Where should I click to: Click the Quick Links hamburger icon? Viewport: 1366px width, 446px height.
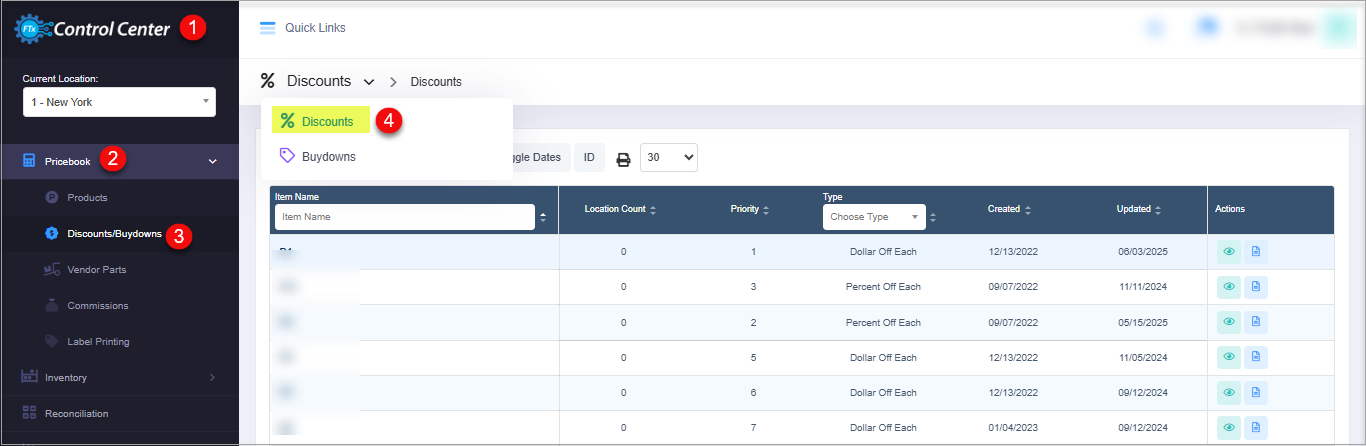(267, 28)
